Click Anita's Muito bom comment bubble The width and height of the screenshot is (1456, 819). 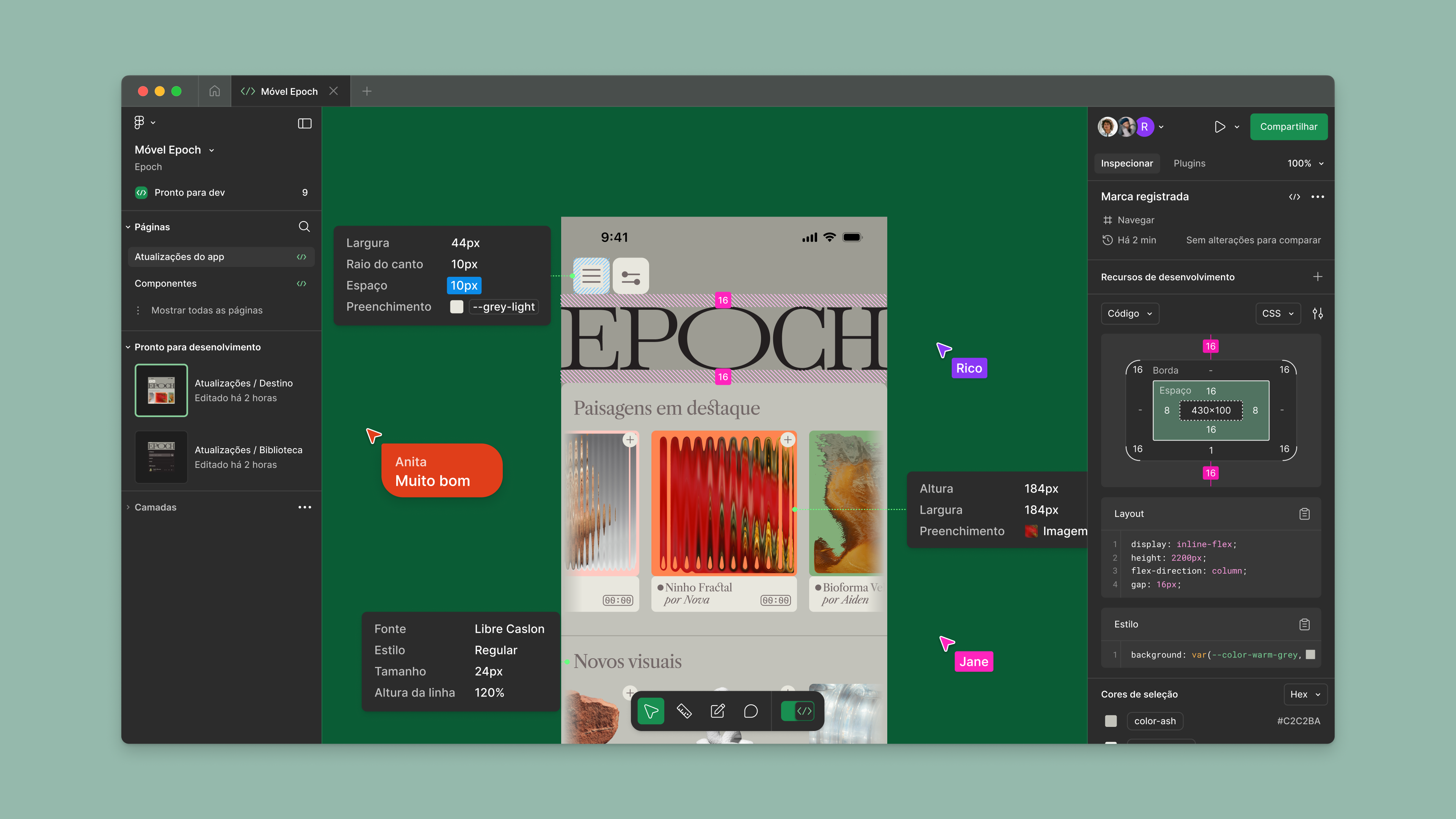point(441,471)
